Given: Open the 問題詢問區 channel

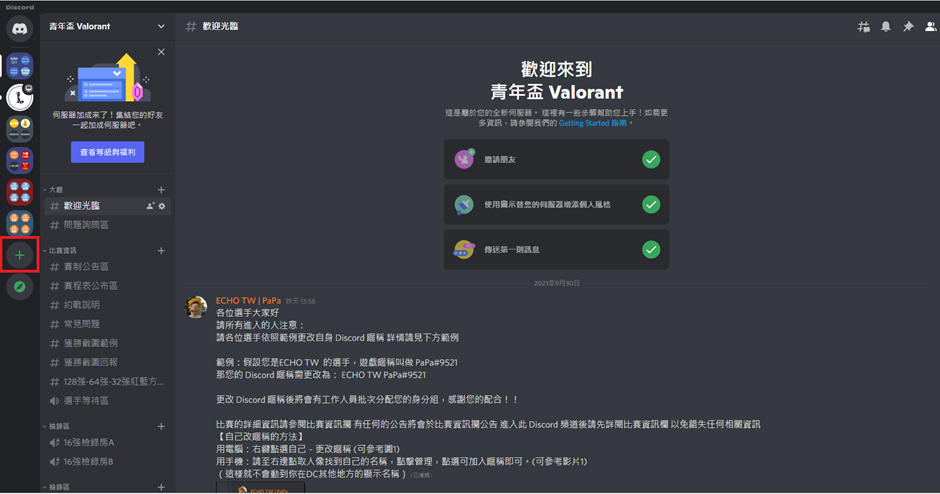Looking at the screenshot, I should (x=108, y=225).
